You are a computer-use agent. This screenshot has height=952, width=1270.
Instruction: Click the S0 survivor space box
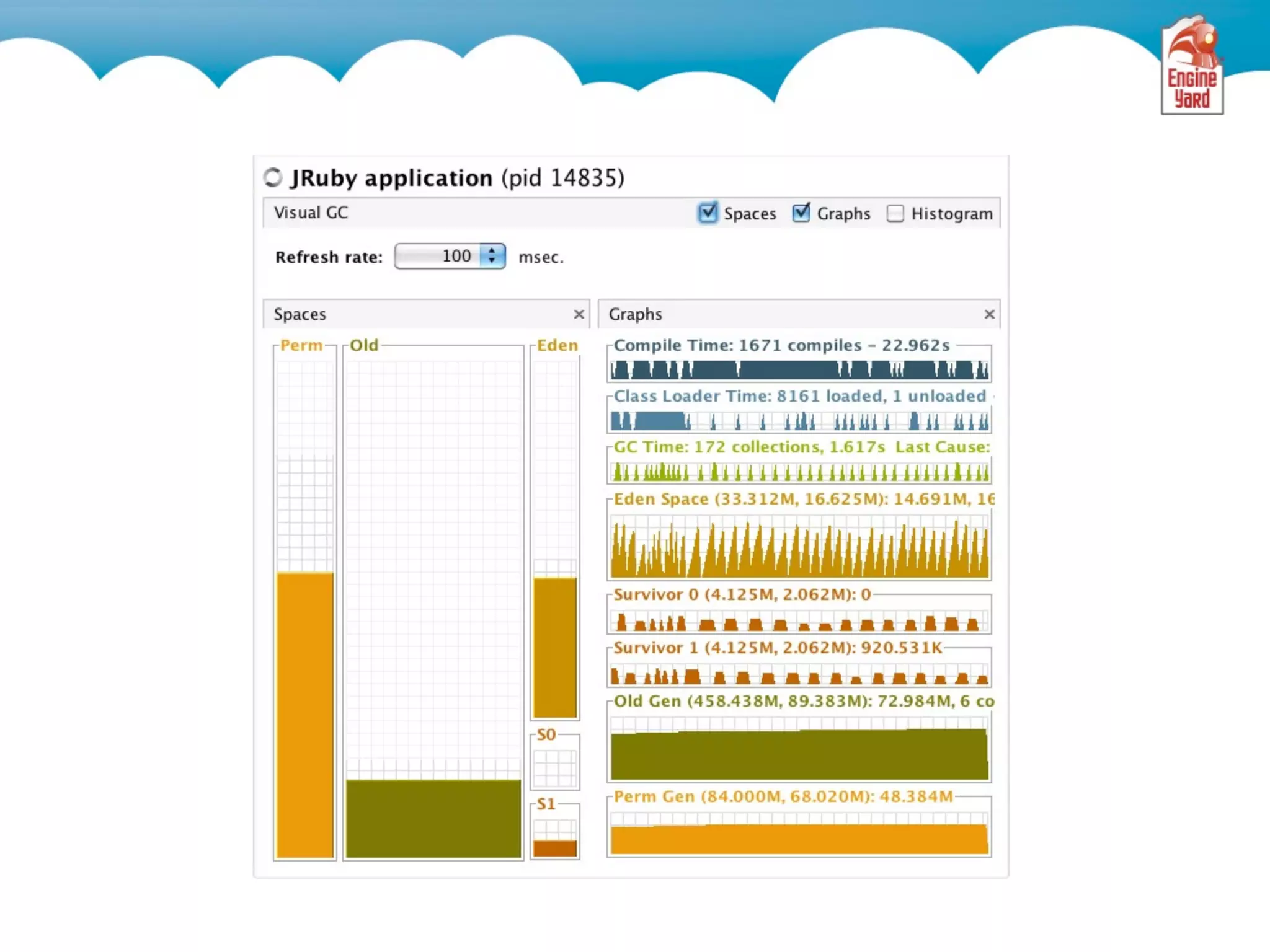coord(555,767)
